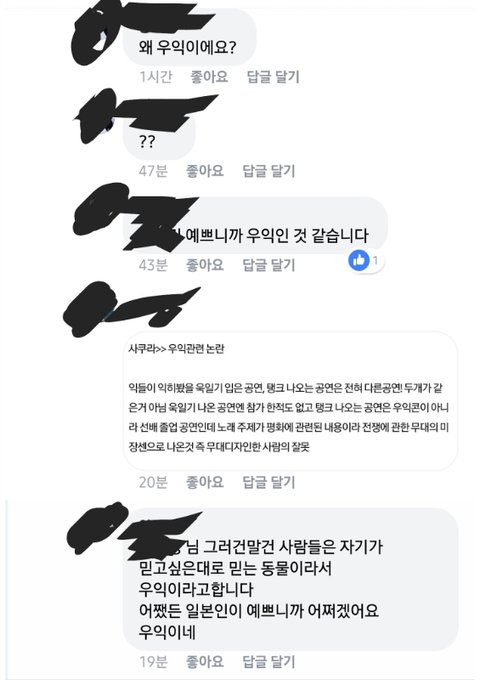Reply to the '??' comment
This screenshot has height=680, width=480.
click(269, 170)
